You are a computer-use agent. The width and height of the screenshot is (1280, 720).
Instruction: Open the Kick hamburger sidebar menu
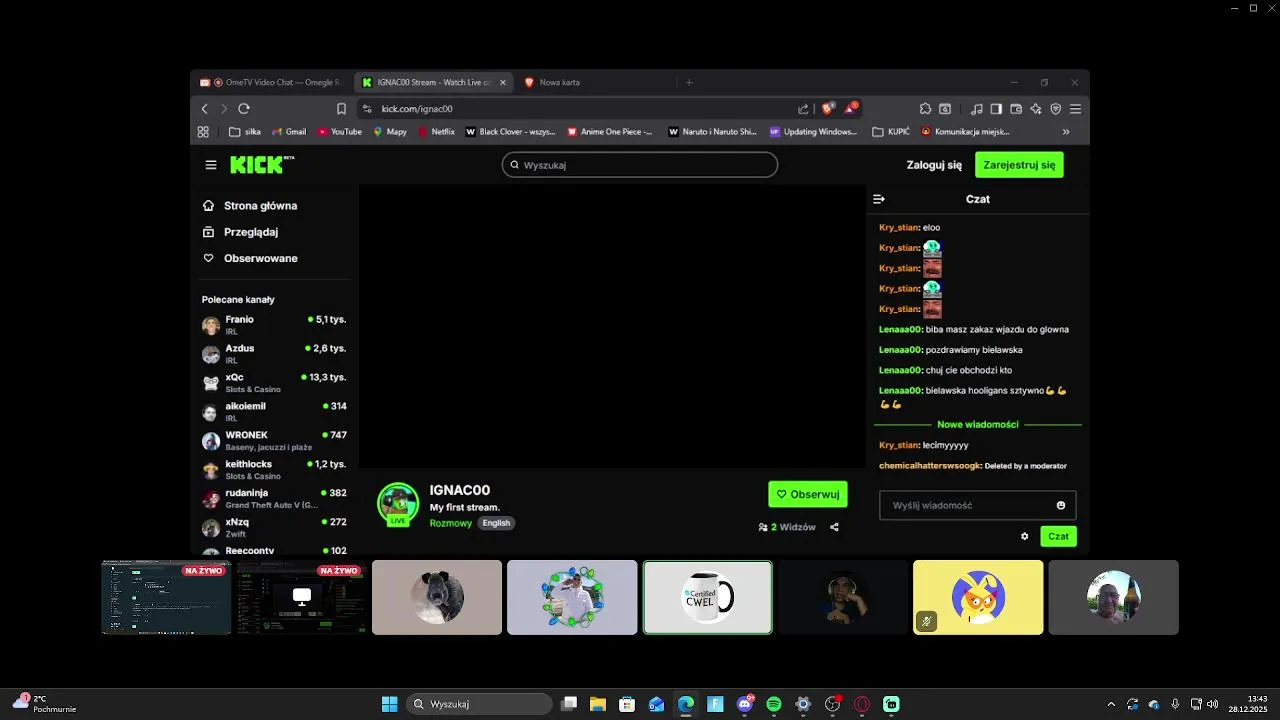[211, 165]
